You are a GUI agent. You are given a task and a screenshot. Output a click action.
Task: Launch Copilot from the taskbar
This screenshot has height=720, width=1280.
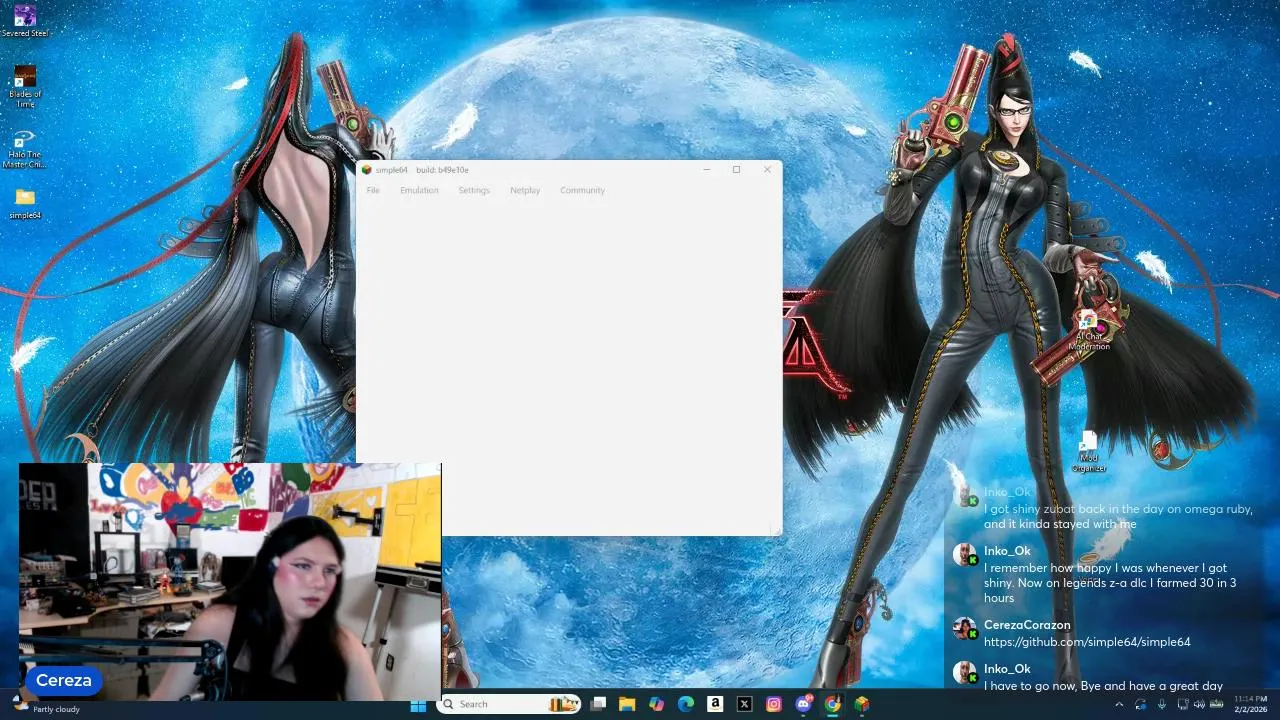pyautogui.click(x=656, y=704)
